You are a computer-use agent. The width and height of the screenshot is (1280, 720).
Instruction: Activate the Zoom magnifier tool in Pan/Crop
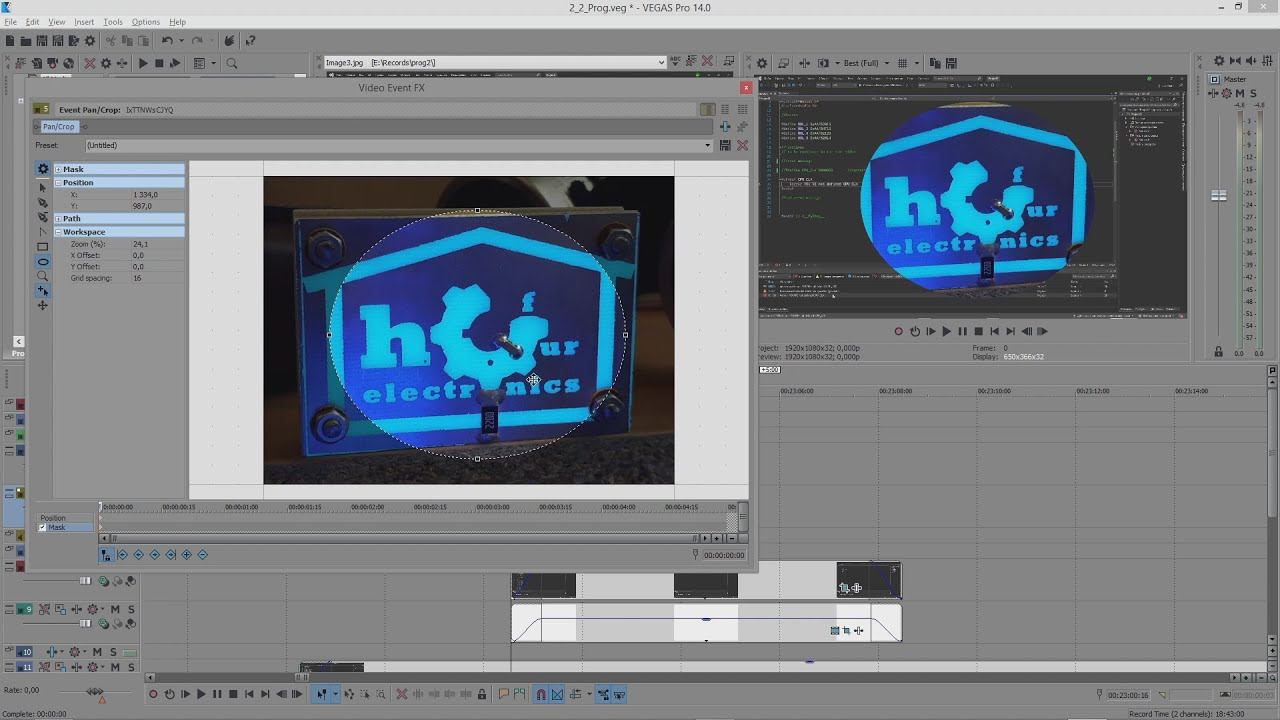[x=42, y=276]
